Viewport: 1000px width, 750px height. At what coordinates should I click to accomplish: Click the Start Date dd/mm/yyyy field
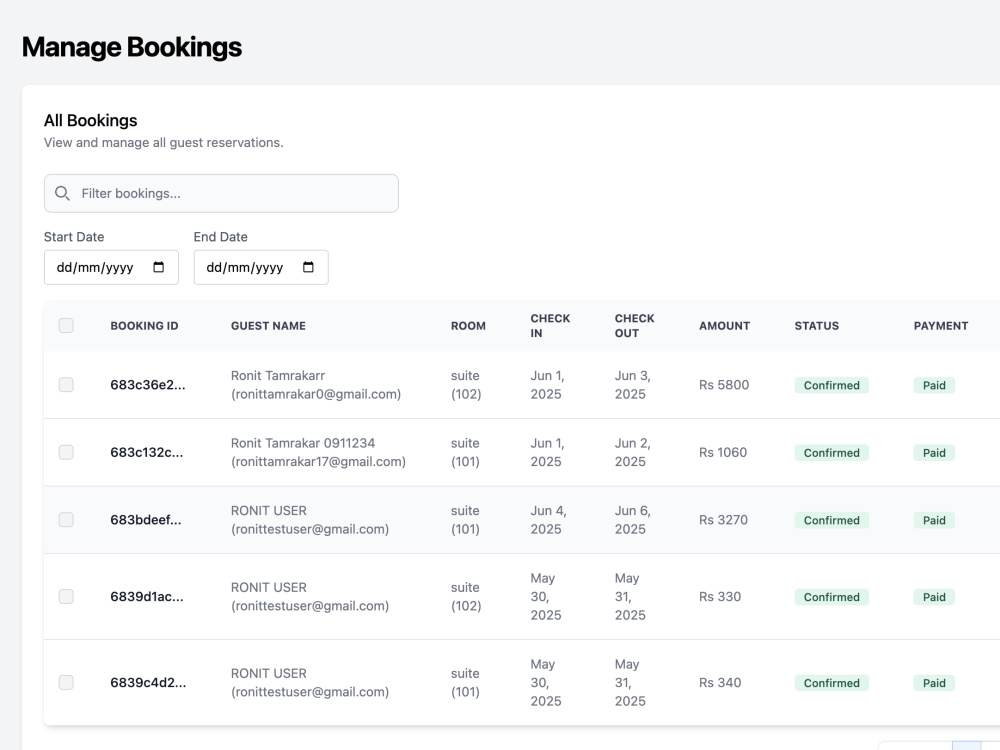[x=111, y=267]
